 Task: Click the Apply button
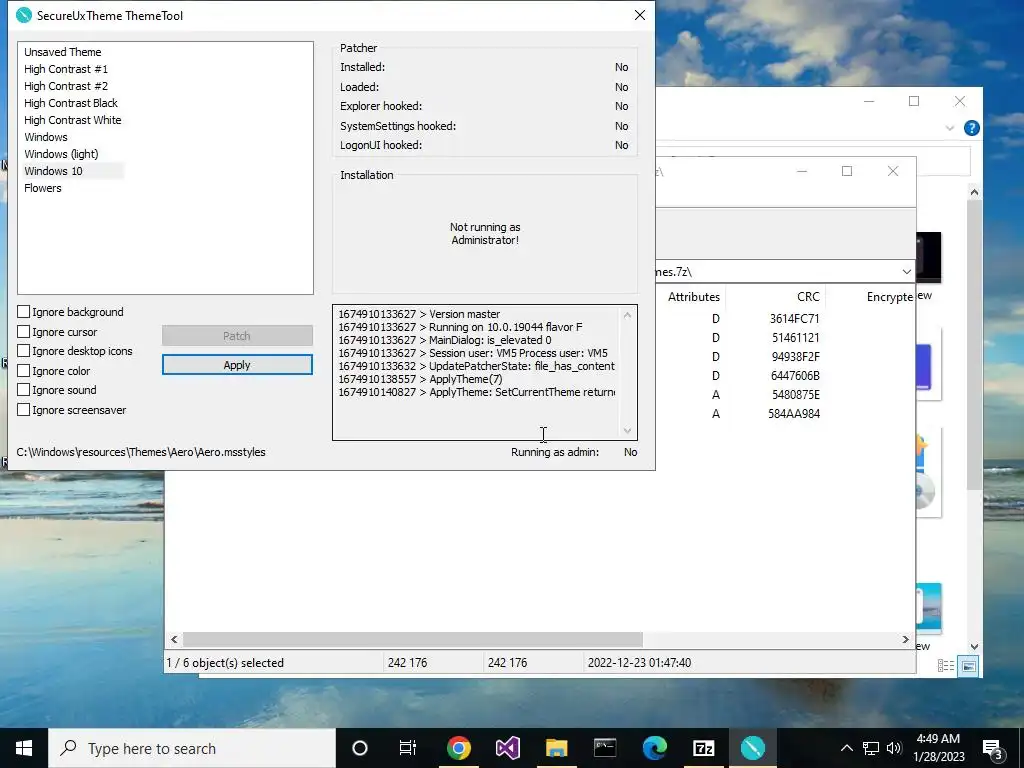pos(237,365)
